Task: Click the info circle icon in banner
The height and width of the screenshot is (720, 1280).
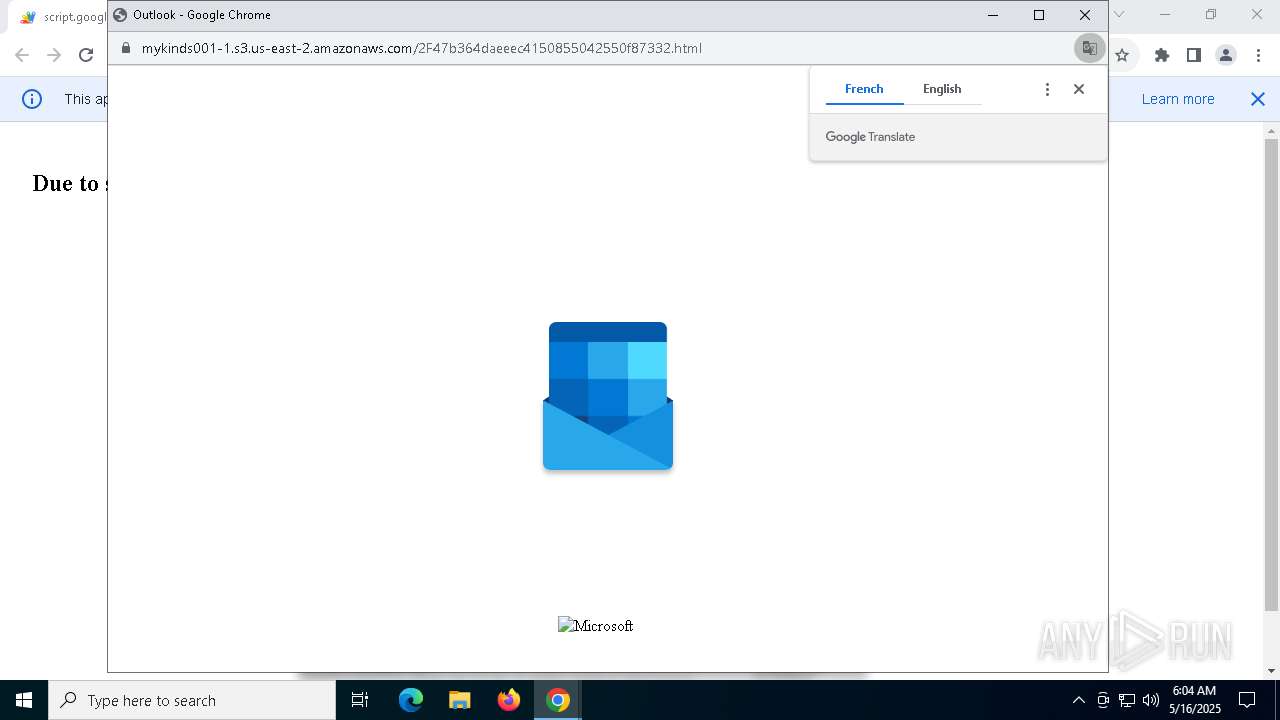Action: click(32, 99)
